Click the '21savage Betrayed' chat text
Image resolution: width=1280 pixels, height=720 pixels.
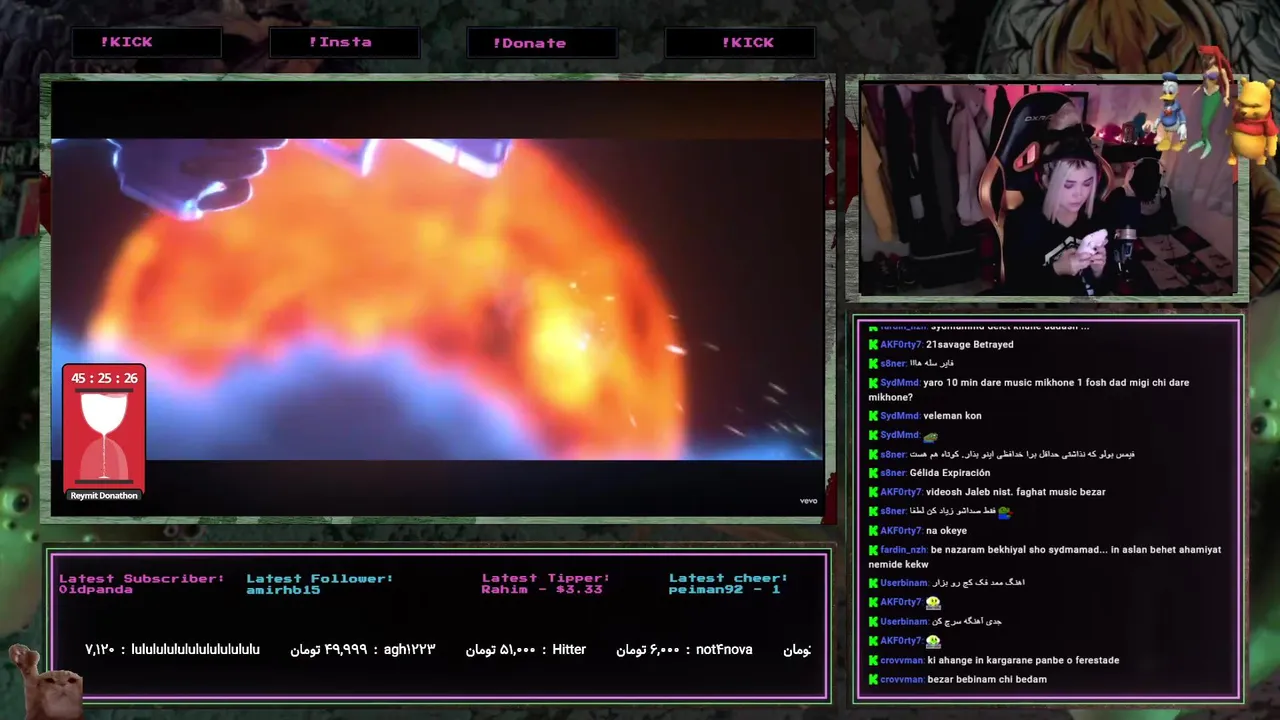click(969, 344)
